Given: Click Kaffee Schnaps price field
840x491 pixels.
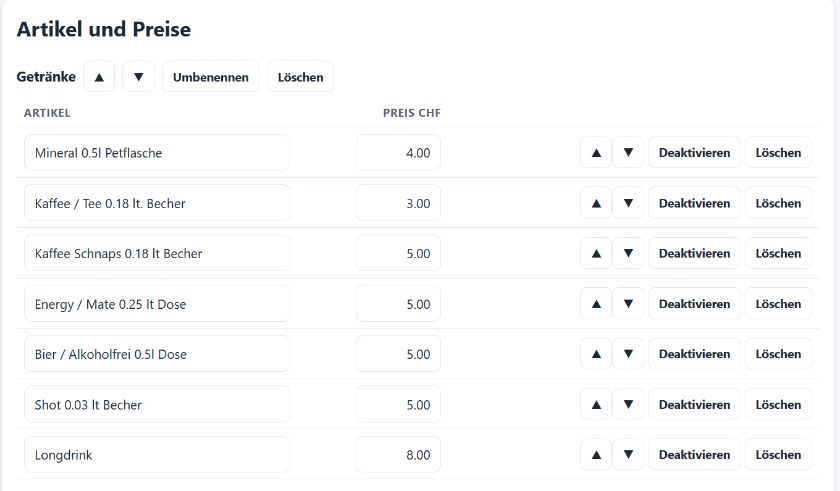Looking at the screenshot, I should tap(398, 253).
